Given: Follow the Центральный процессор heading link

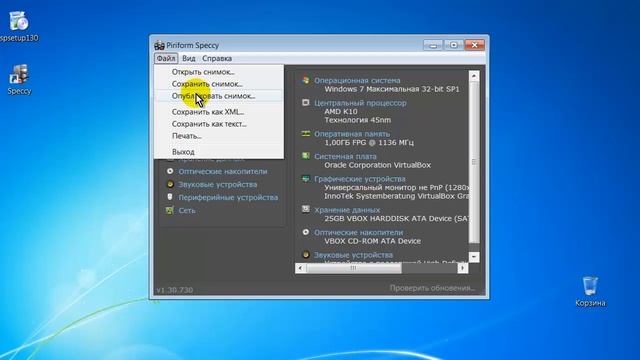Looking at the screenshot, I should (x=360, y=103).
